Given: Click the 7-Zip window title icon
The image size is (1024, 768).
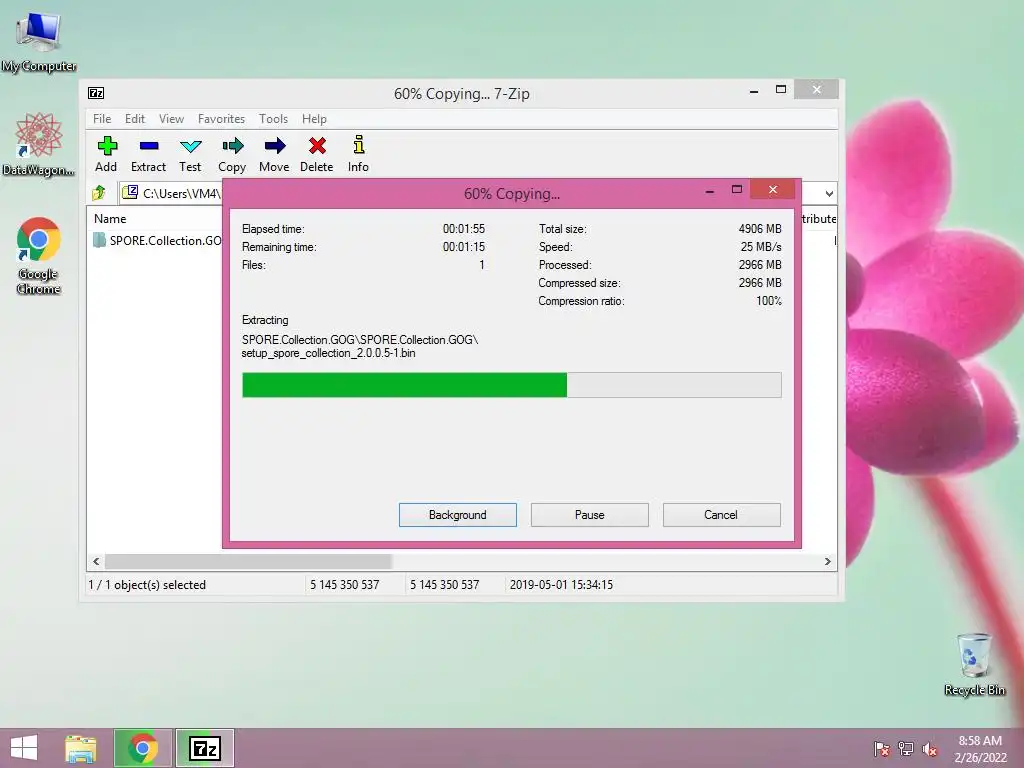Looking at the screenshot, I should [96, 93].
